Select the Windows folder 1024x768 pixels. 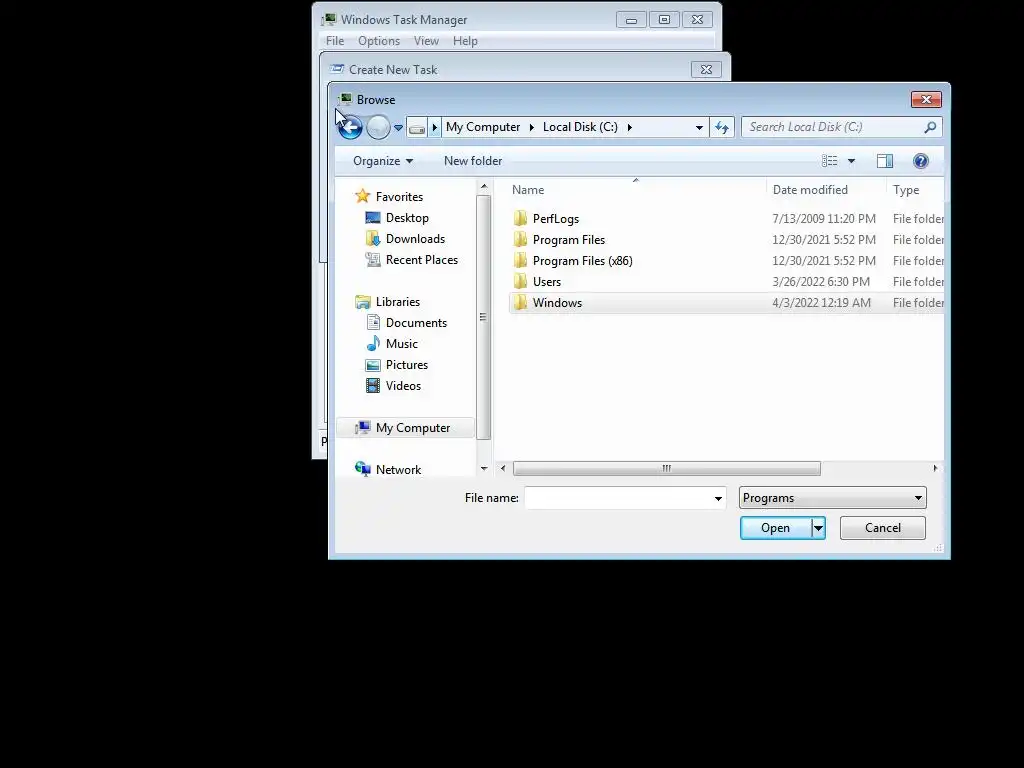pyautogui.click(x=557, y=302)
